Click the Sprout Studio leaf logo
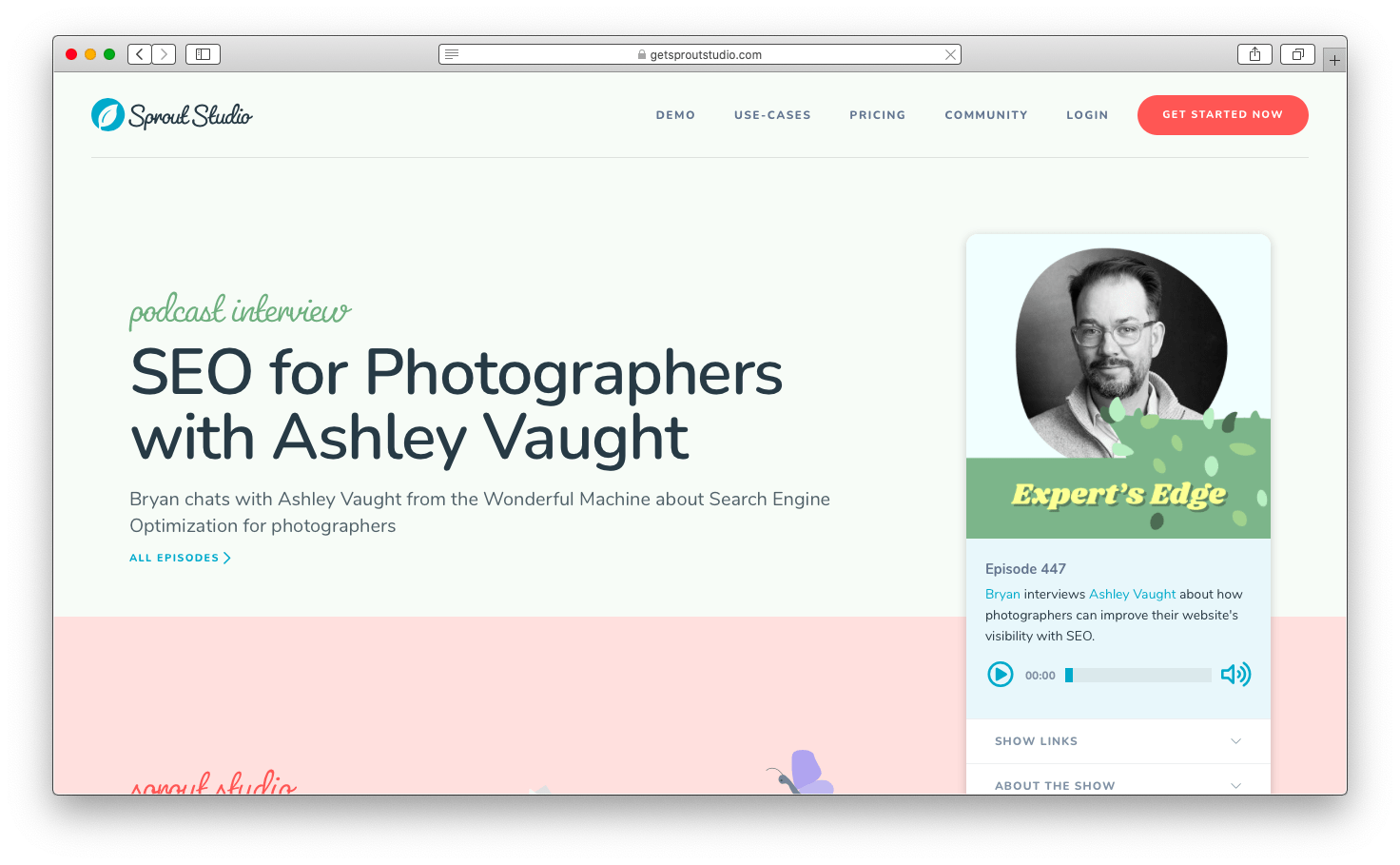The image size is (1400, 865). tap(107, 115)
